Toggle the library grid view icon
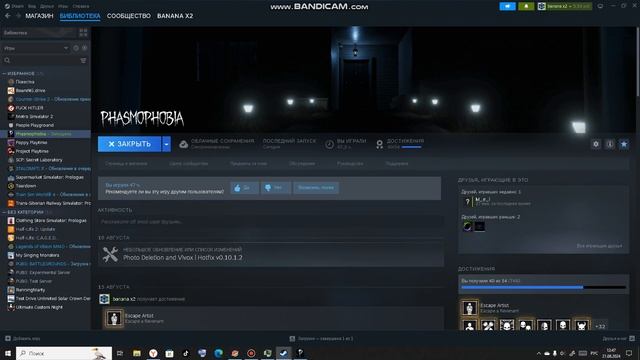This screenshot has height=360, width=640. click(83, 33)
